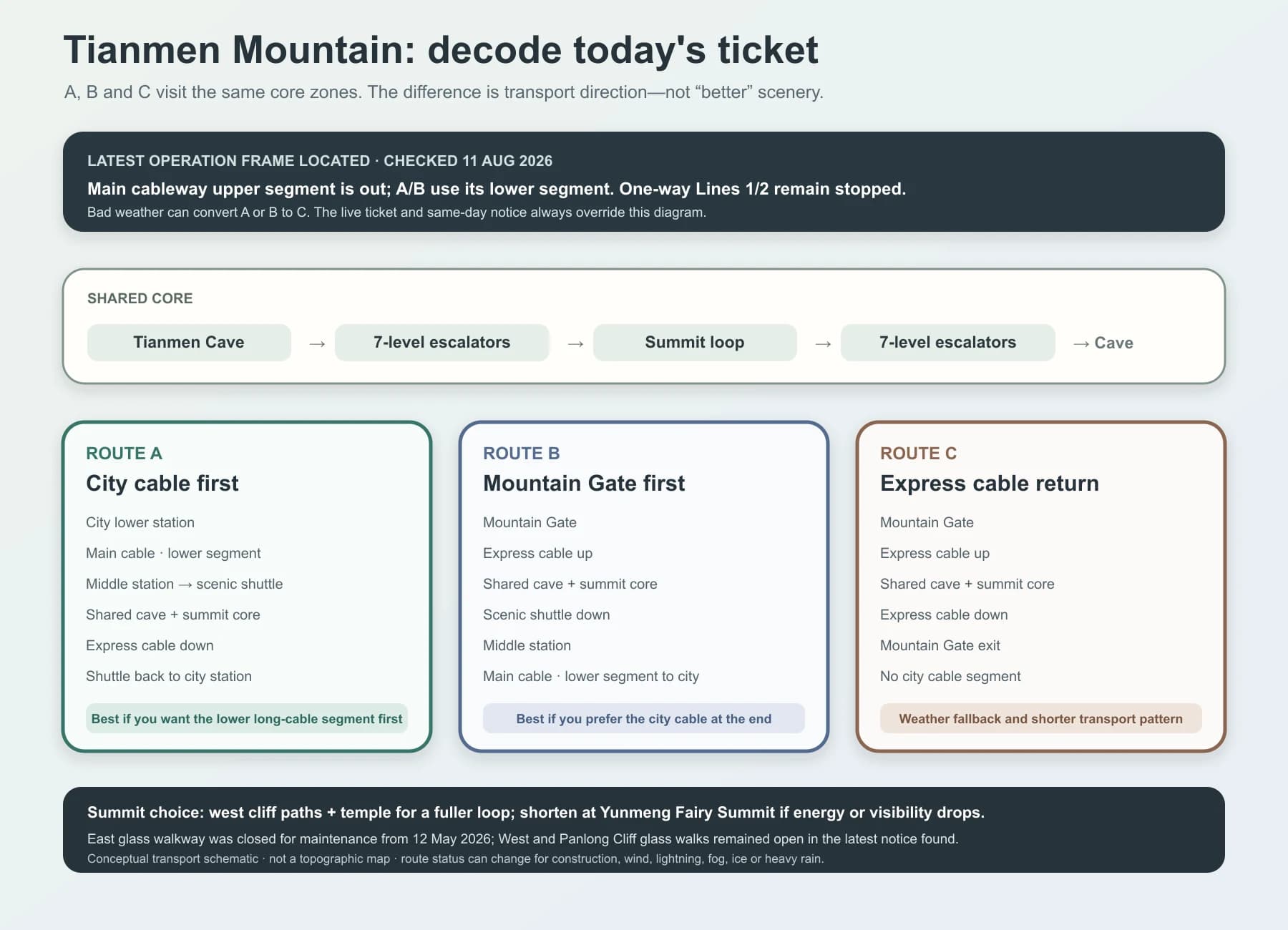1288x930 pixels.
Task: Select the second 7-level escalators pill
Action: pyautogui.click(x=947, y=343)
